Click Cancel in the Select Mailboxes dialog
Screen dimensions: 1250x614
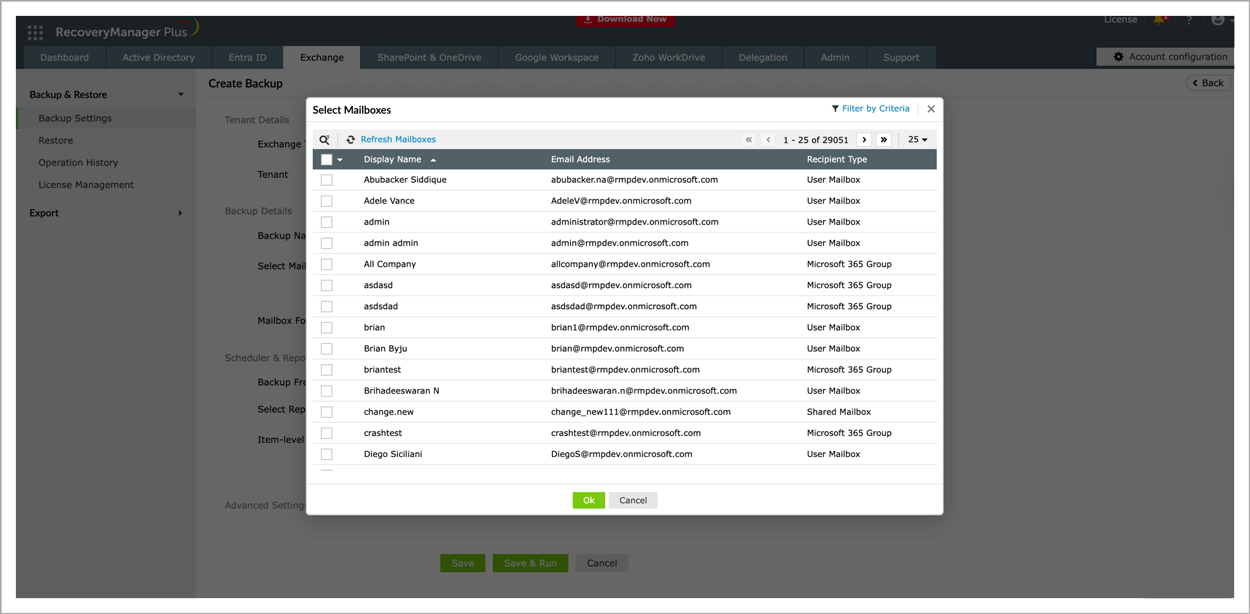633,500
